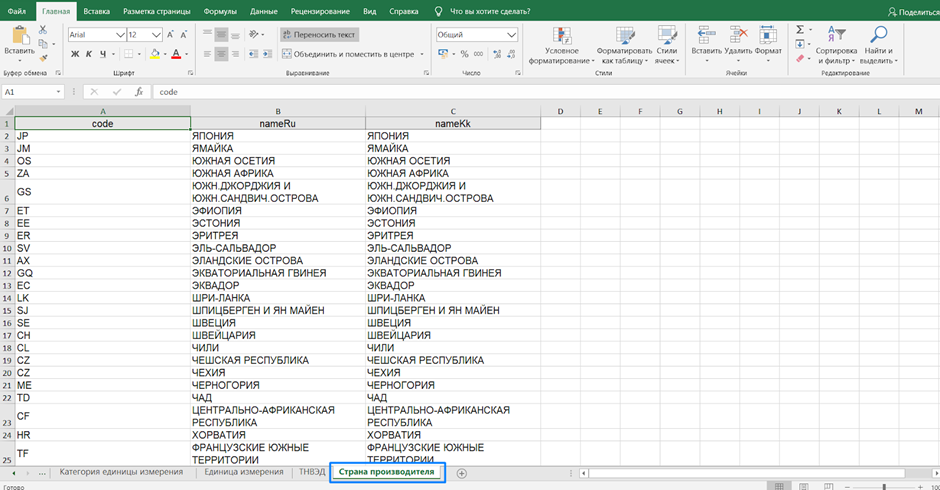This screenshot has height=490, width=940.
Task: Open the Общий number format dropdown
Action: pyautogui.click(x=511, y=35)
